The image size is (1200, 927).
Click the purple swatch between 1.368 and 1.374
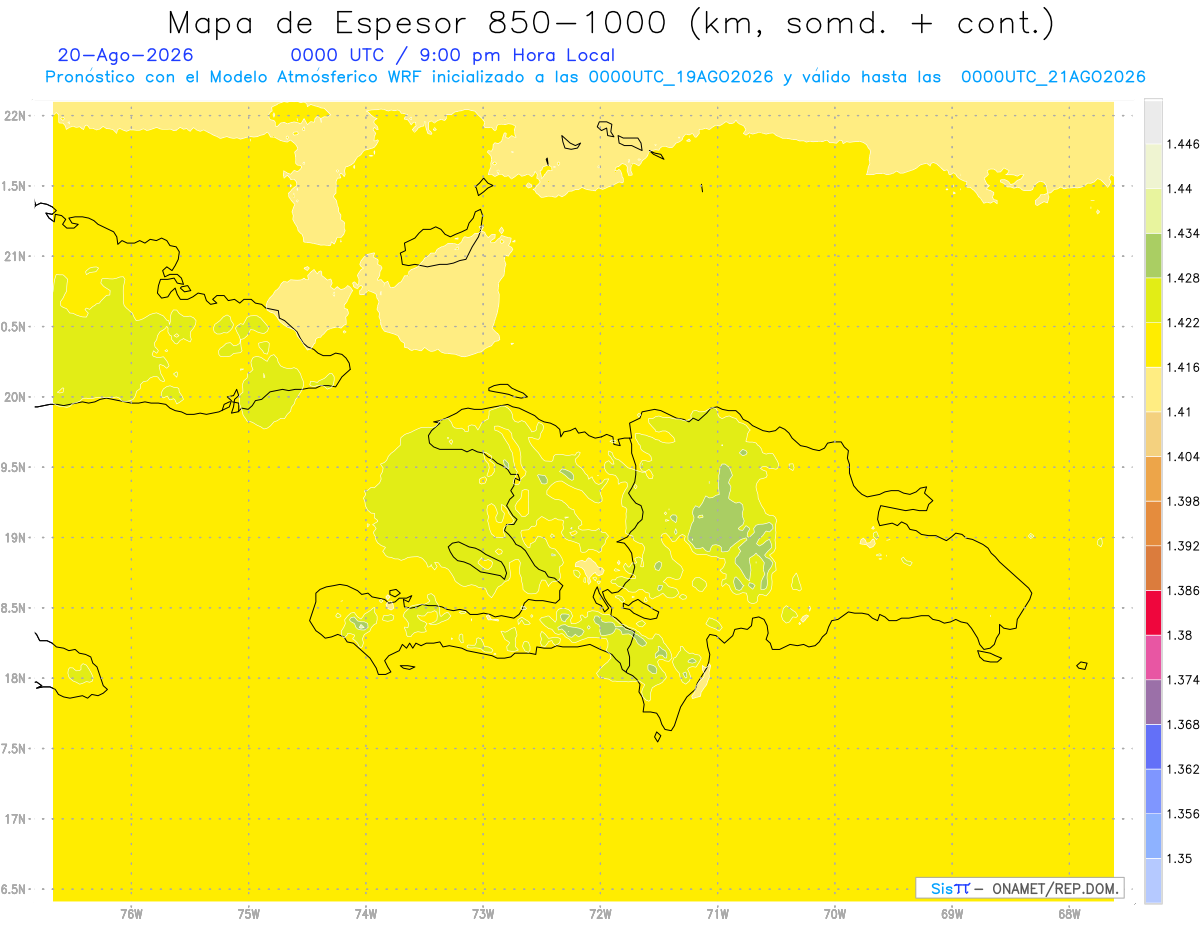click(1153, 702)
